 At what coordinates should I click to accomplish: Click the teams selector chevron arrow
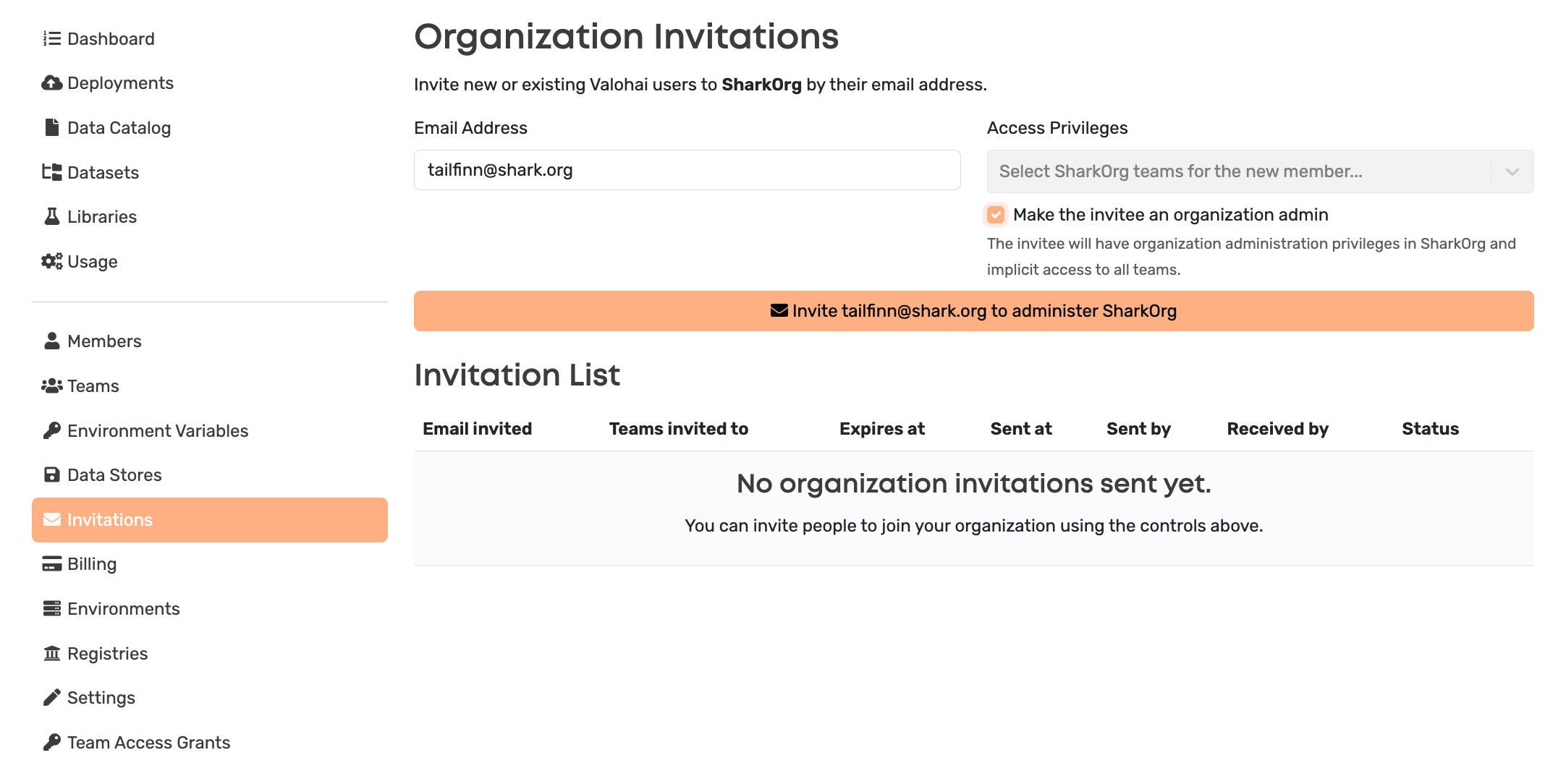(x=1512, y=171)
